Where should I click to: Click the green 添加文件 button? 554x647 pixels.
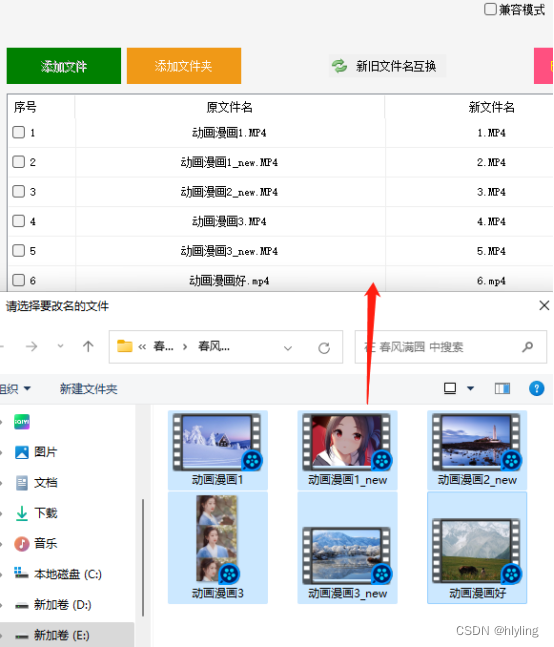coord(64,66)
